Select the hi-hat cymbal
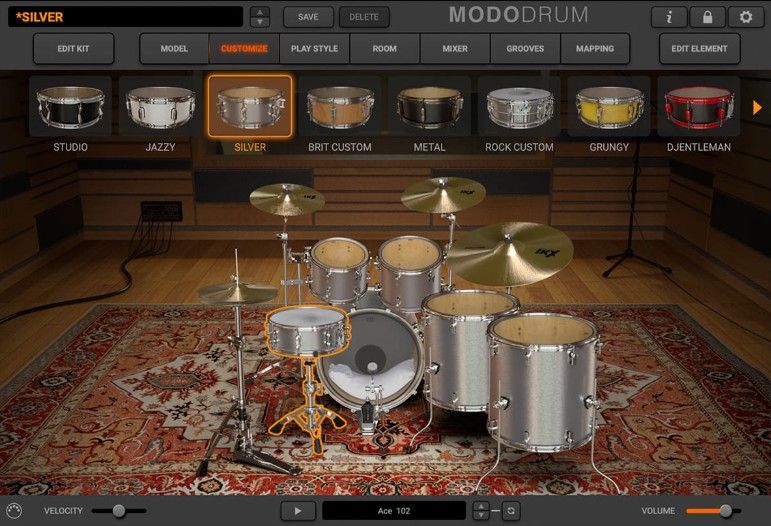 coord(237,293)
